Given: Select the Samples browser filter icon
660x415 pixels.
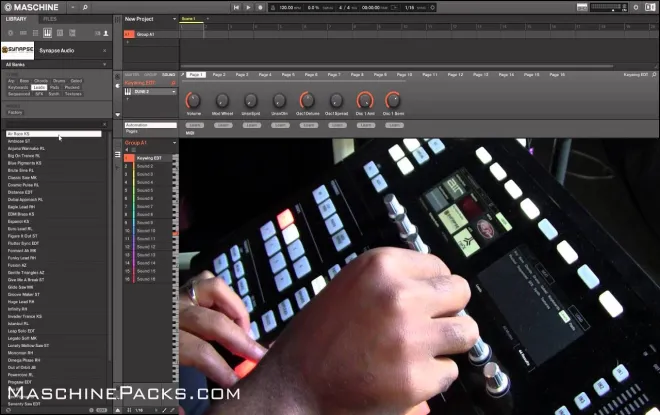Looking at the screenshot, I should pos(72,33).
